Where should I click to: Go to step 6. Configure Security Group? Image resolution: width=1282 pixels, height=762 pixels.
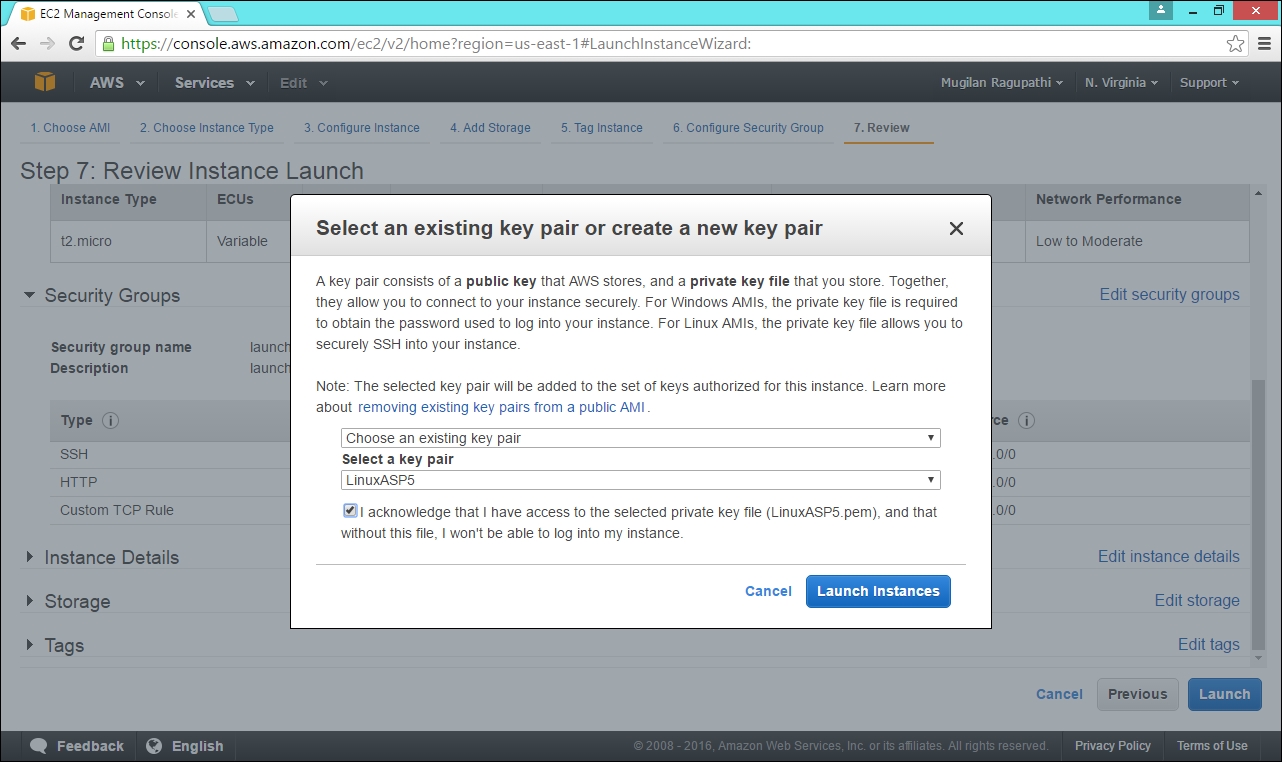click(748, 128)
